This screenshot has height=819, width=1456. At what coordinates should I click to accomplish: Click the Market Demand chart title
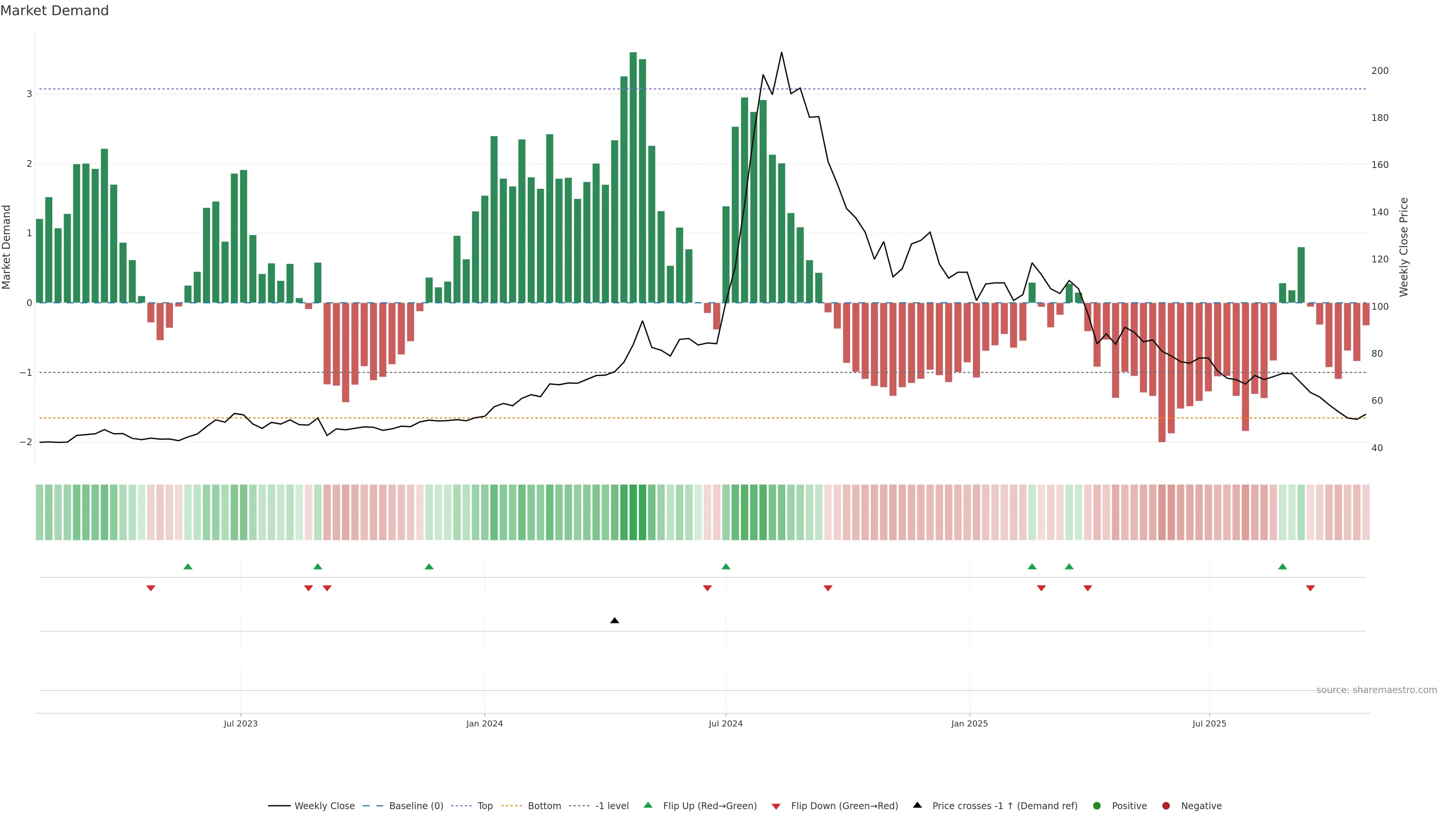[54, 11]
